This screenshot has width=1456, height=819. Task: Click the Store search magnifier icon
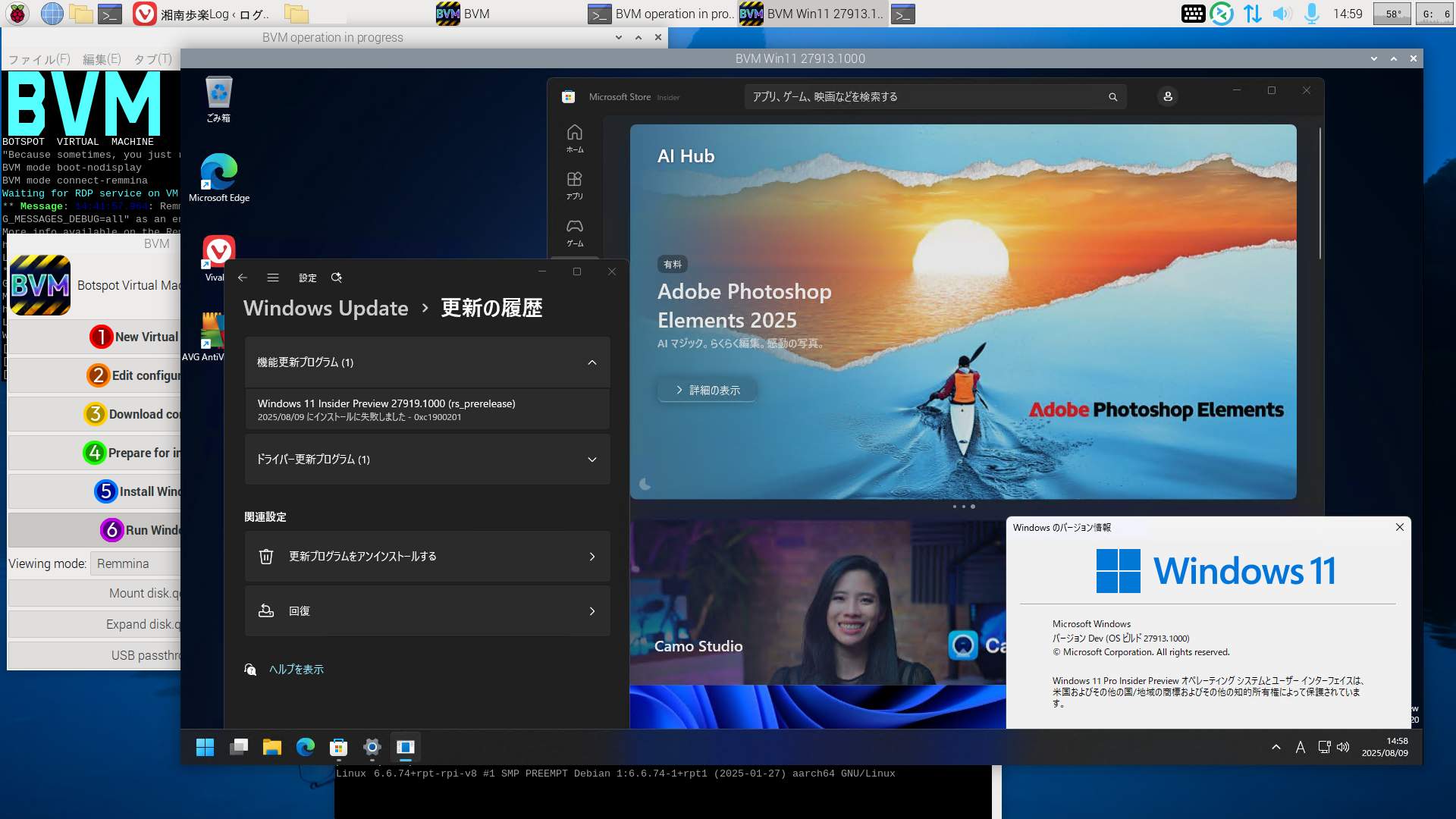pyautogui.click(x=1112, y=97)
